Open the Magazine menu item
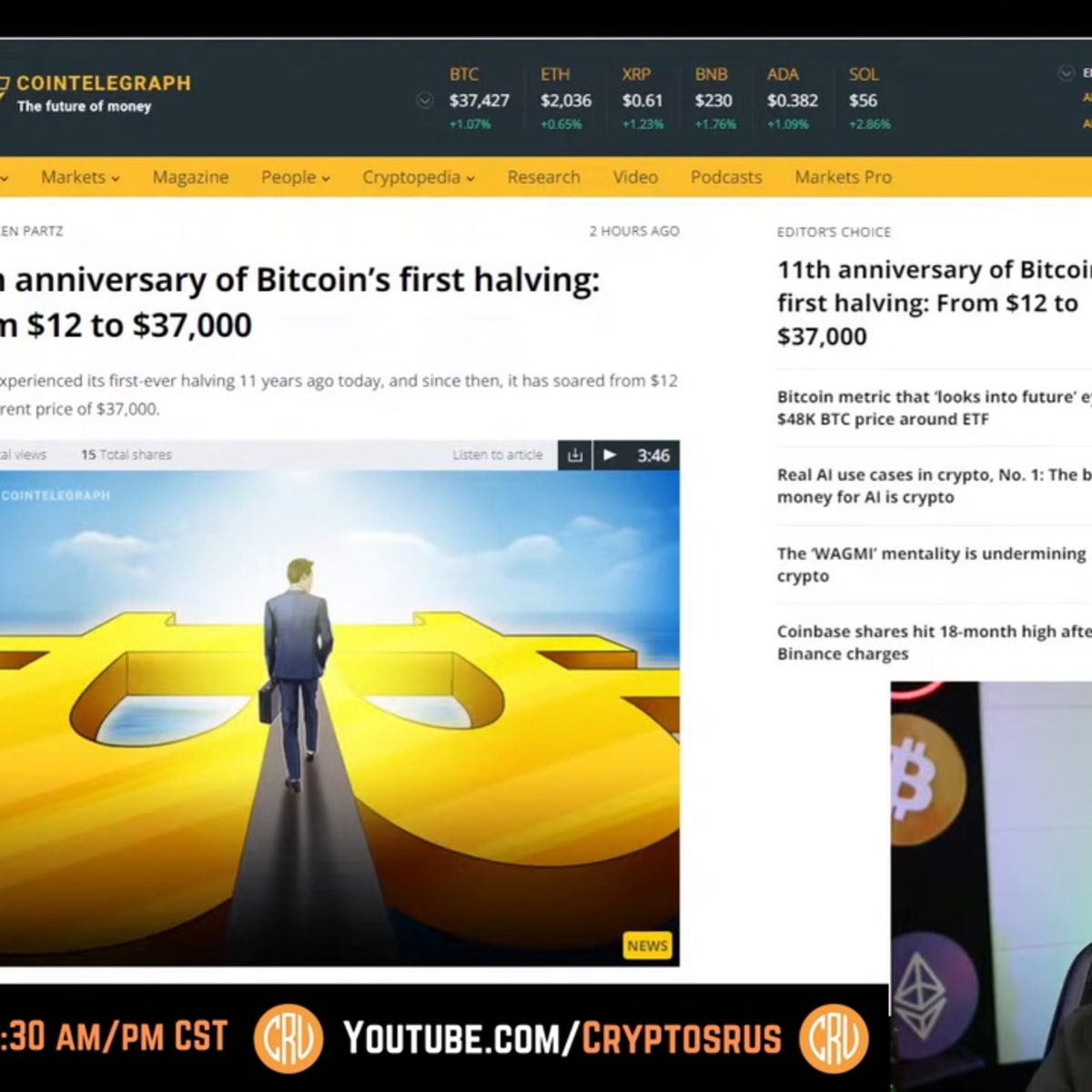 pyautogui.click(x=190, y=177)
